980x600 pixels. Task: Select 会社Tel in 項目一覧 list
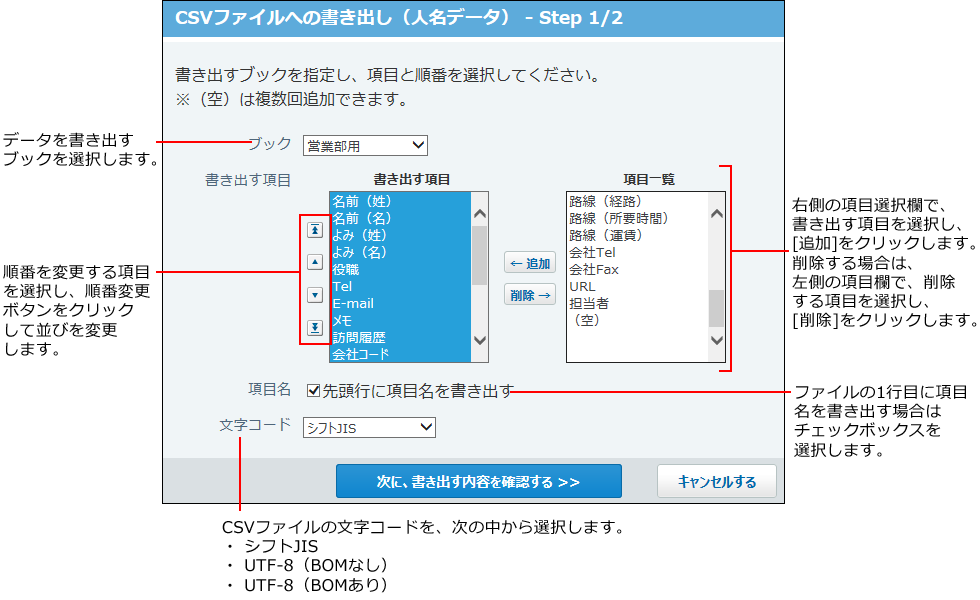tap(638, 252)
